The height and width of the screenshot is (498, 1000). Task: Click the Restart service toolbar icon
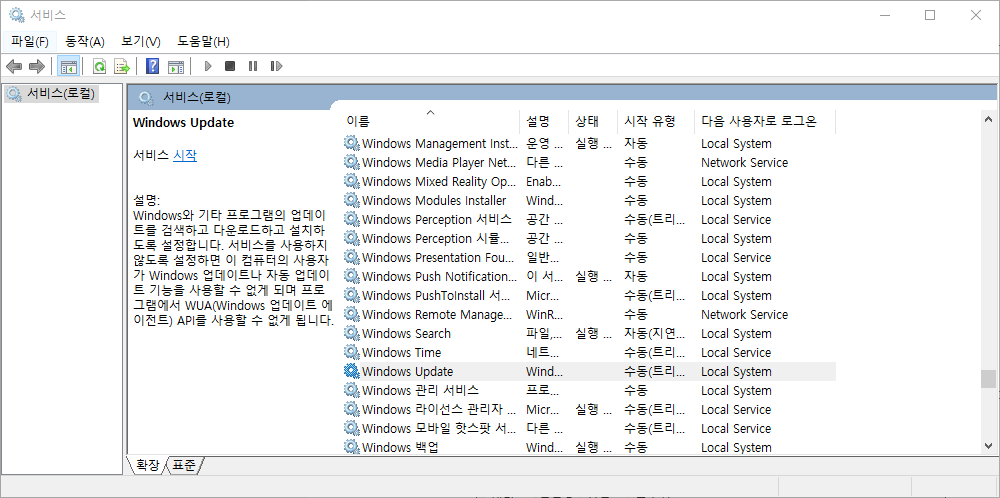pos(276,66)
